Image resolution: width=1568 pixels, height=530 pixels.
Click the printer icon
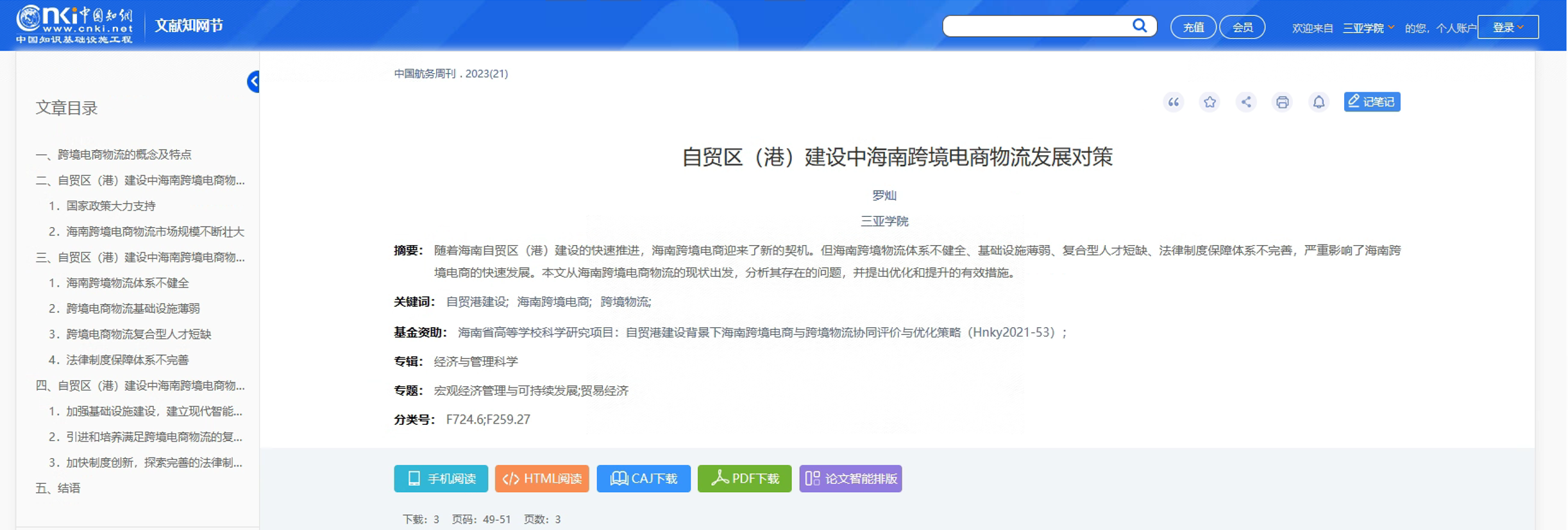1282,102
